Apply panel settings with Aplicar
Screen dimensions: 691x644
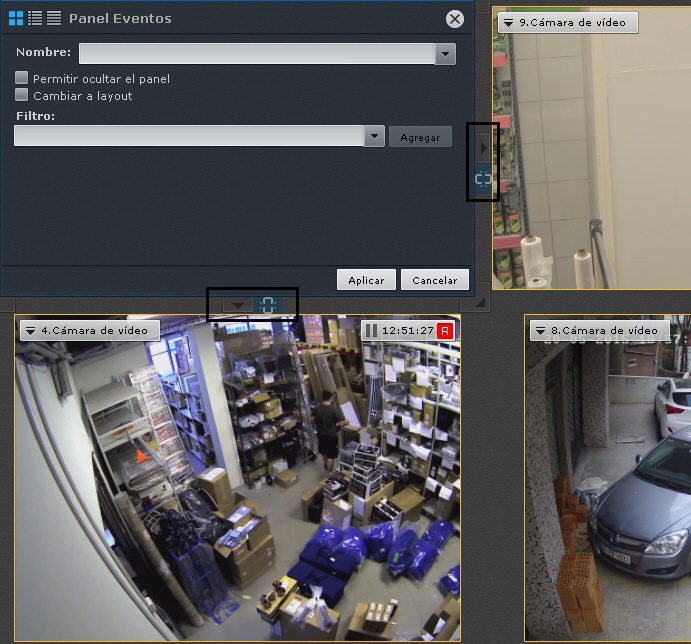coord(366,280)
